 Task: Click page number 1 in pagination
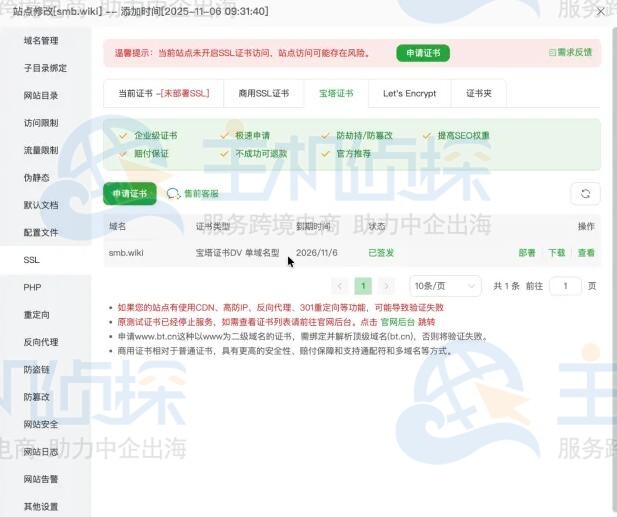[363, 286]
